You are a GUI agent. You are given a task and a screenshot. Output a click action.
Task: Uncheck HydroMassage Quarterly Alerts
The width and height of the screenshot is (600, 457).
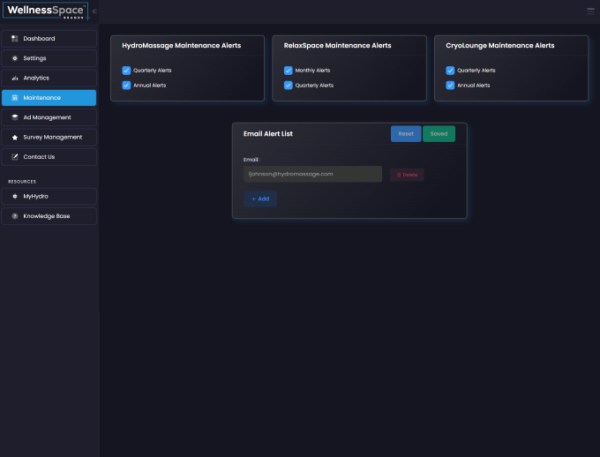pos(126,71)
